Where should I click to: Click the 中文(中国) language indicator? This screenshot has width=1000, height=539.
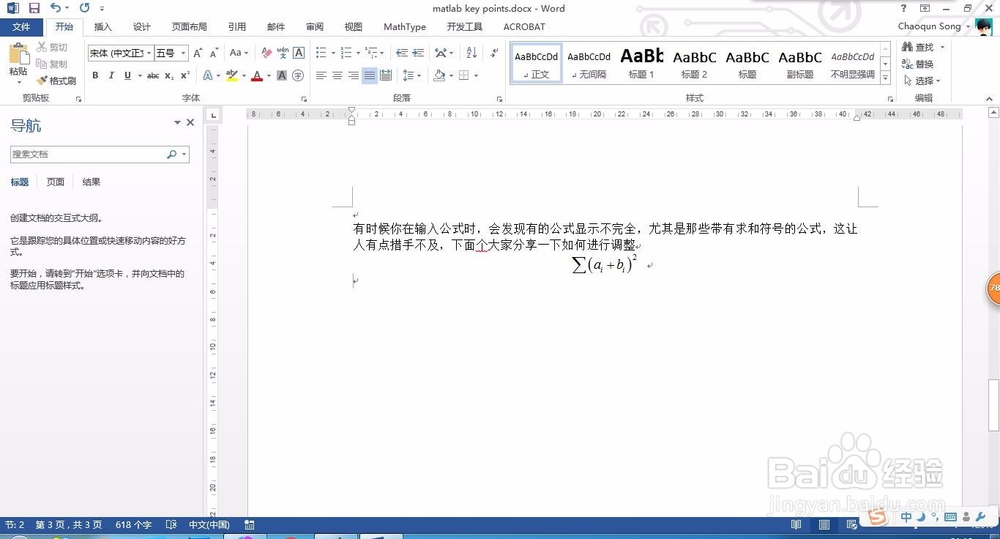pos(209,525)
